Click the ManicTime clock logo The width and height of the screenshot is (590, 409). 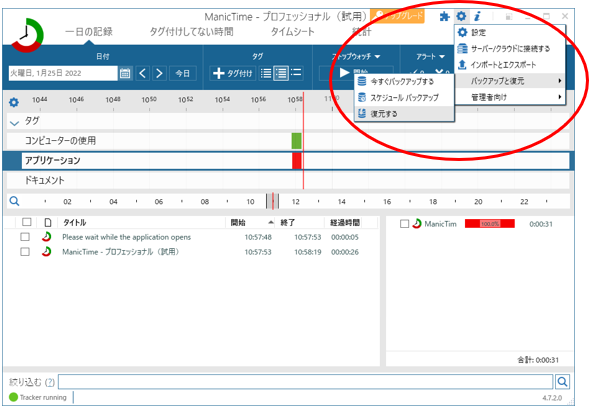(27, 35)
